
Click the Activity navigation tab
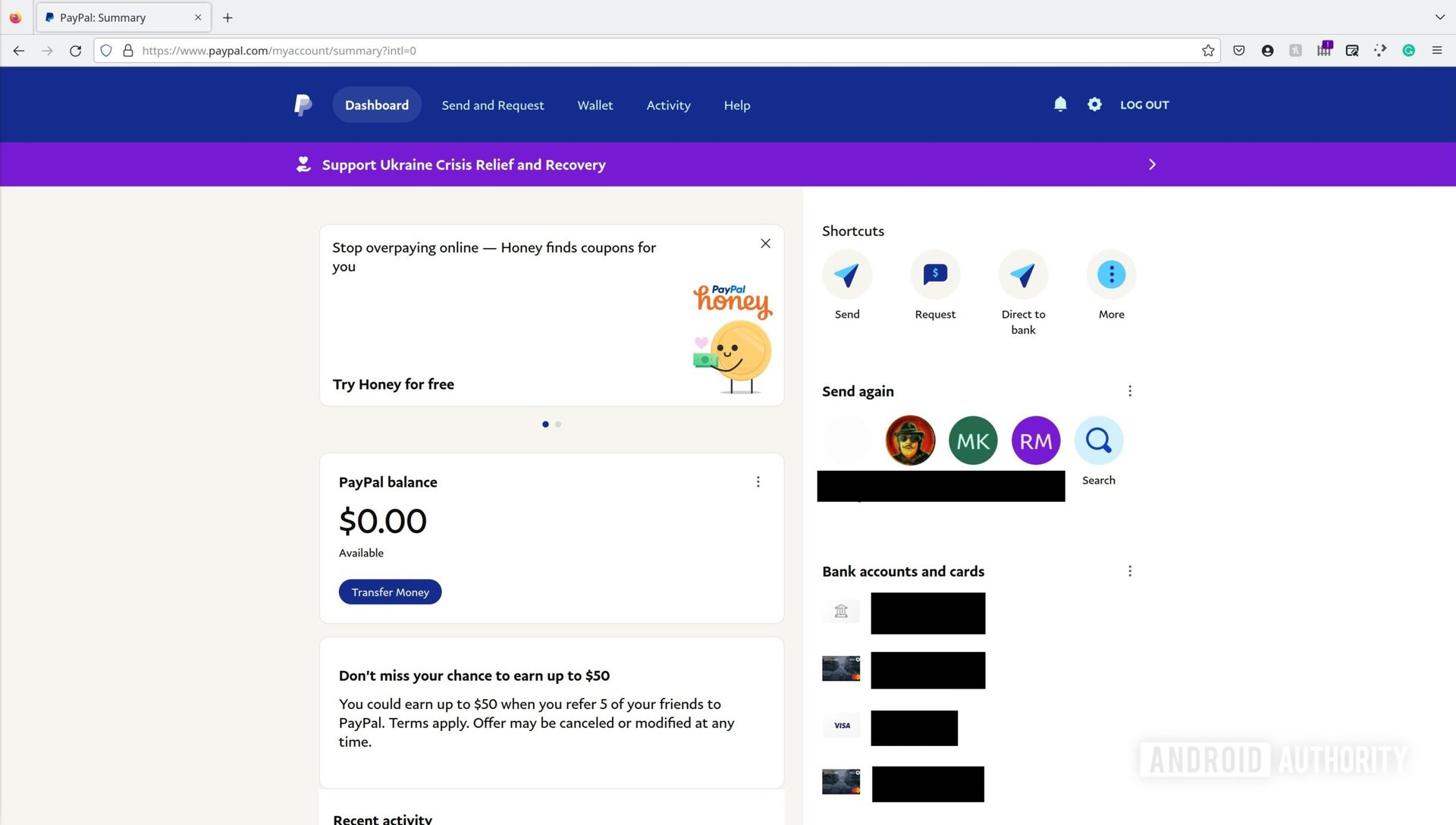tap(668, 104)
